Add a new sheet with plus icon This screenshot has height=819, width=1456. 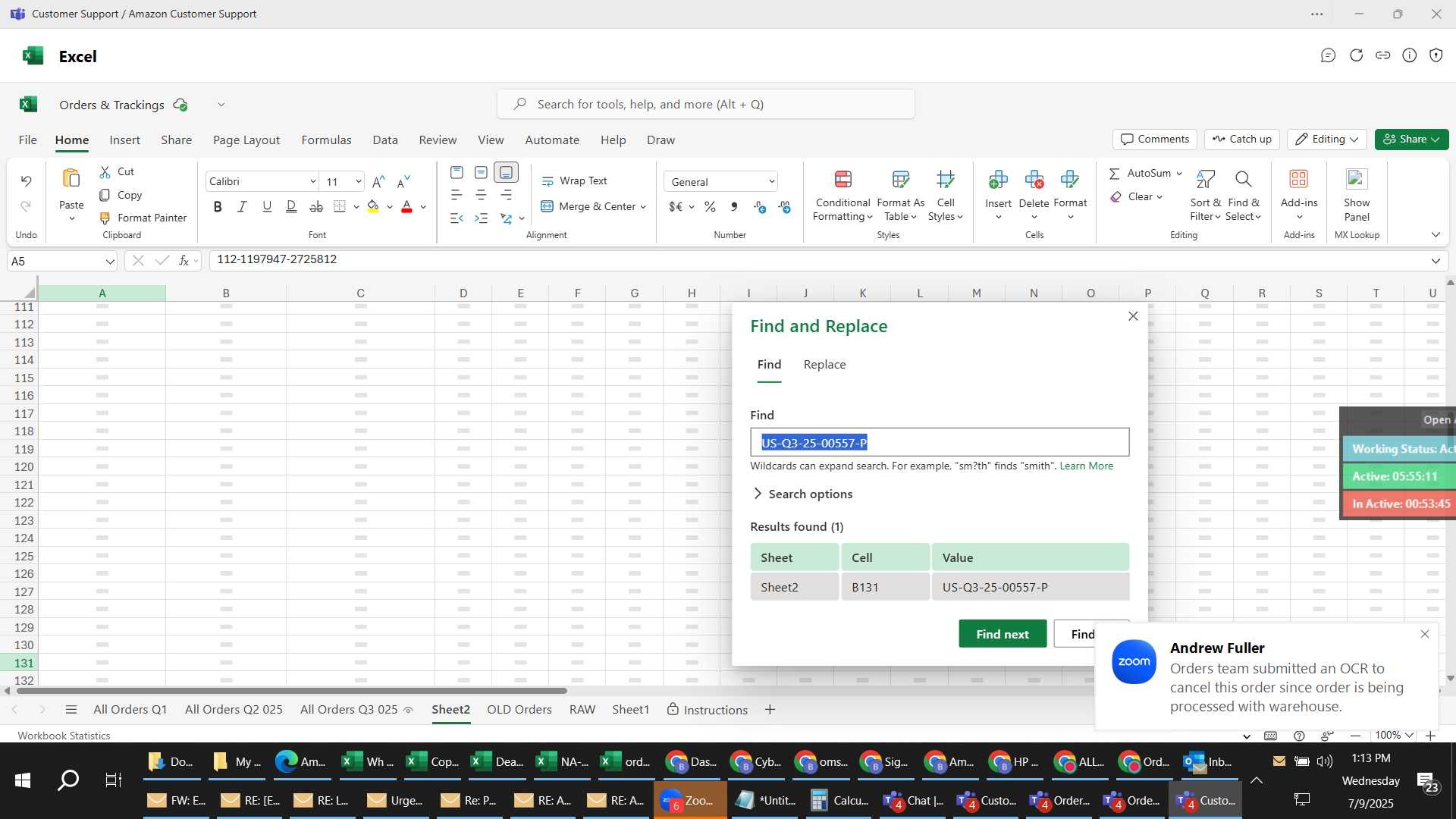[770, 710]
